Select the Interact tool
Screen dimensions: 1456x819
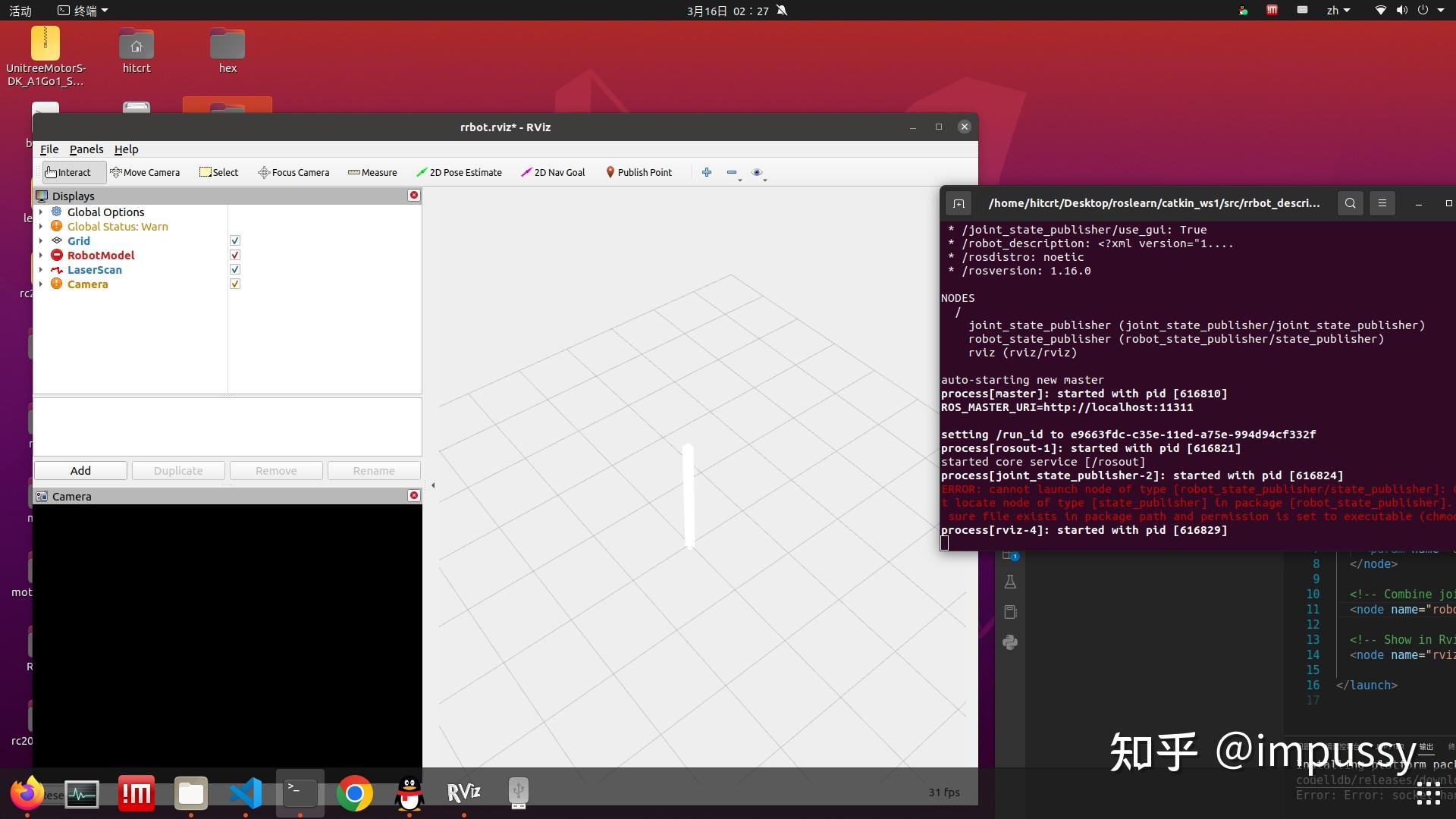click(x=67, y=172)
